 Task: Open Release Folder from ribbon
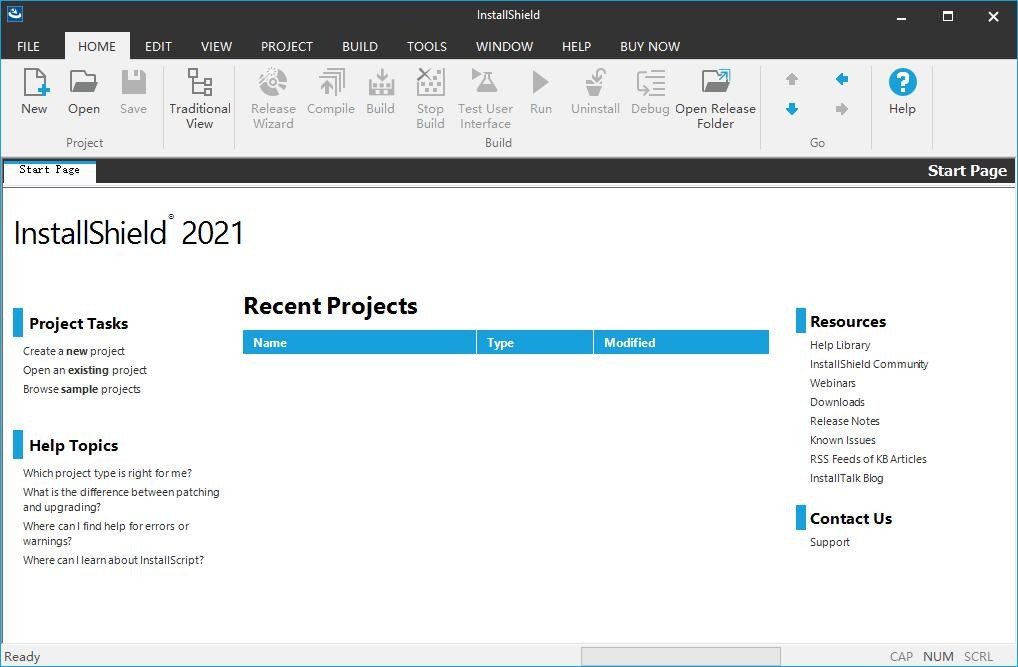click(x=715, y=98)
